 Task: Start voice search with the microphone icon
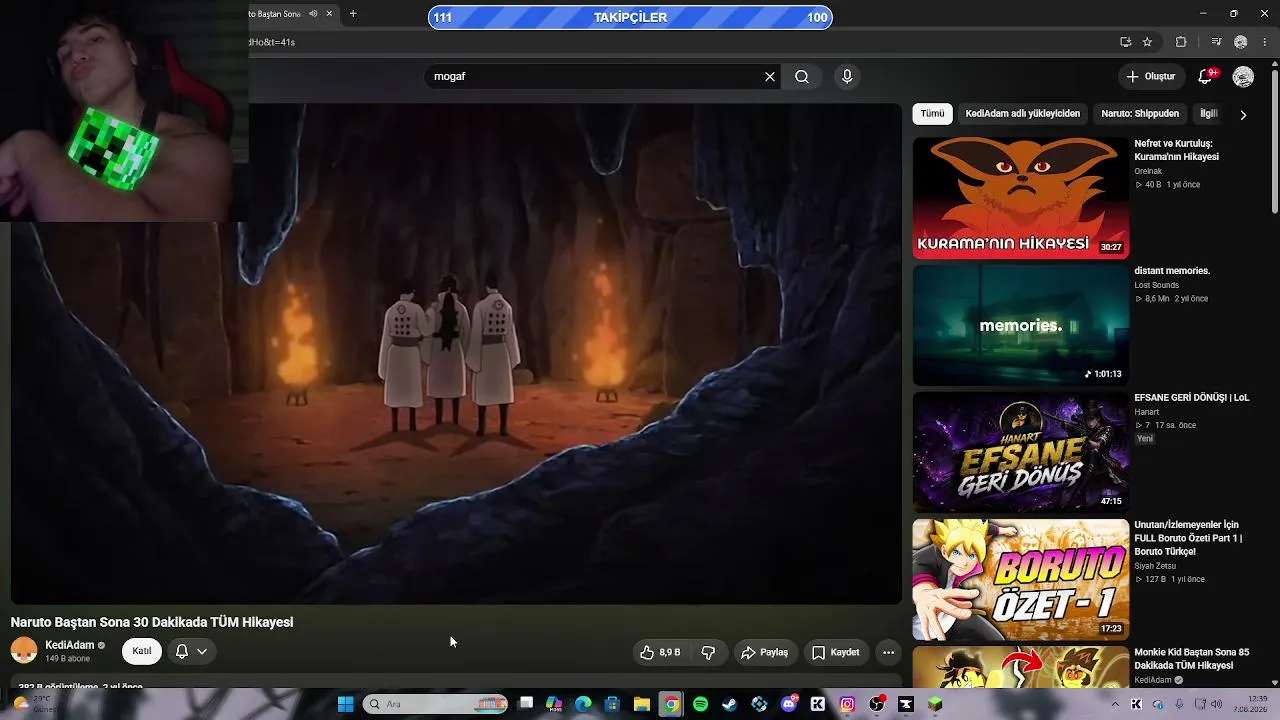pyautogui.click(x=847, y=77)
